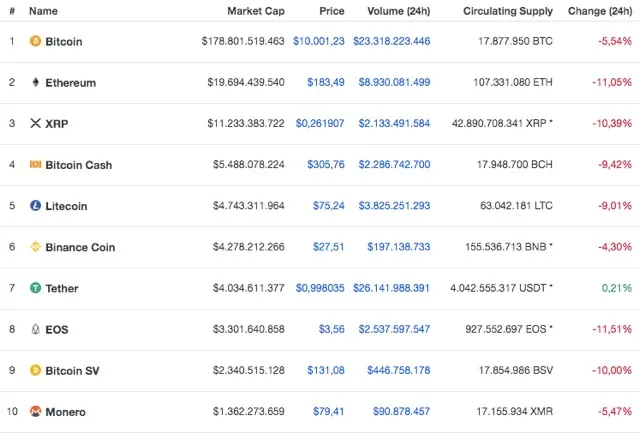
Task: Click the EOS icon
Action: tap(36, 329)
